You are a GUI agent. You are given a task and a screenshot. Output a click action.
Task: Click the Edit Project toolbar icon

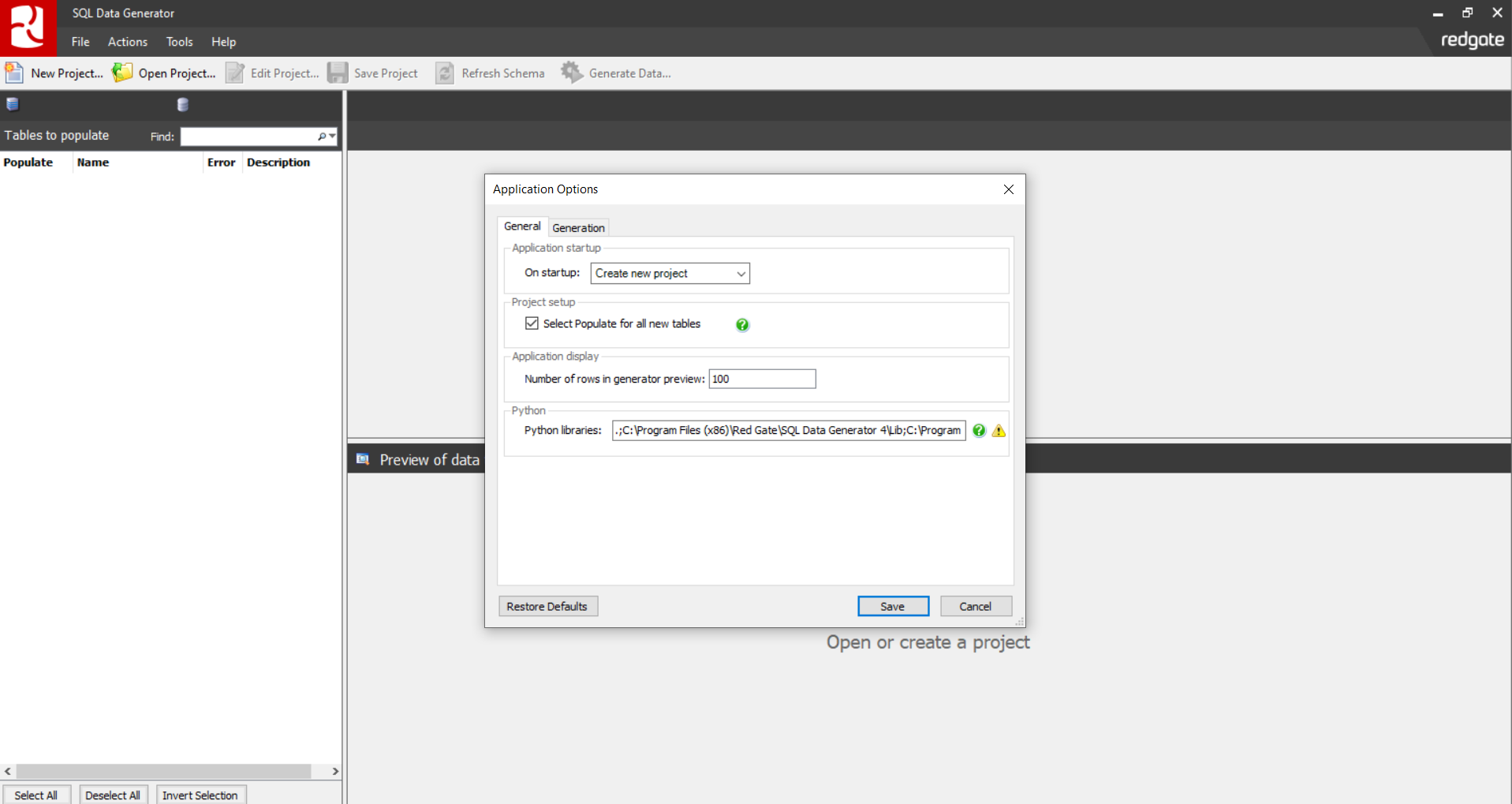[x=235, y=73]
